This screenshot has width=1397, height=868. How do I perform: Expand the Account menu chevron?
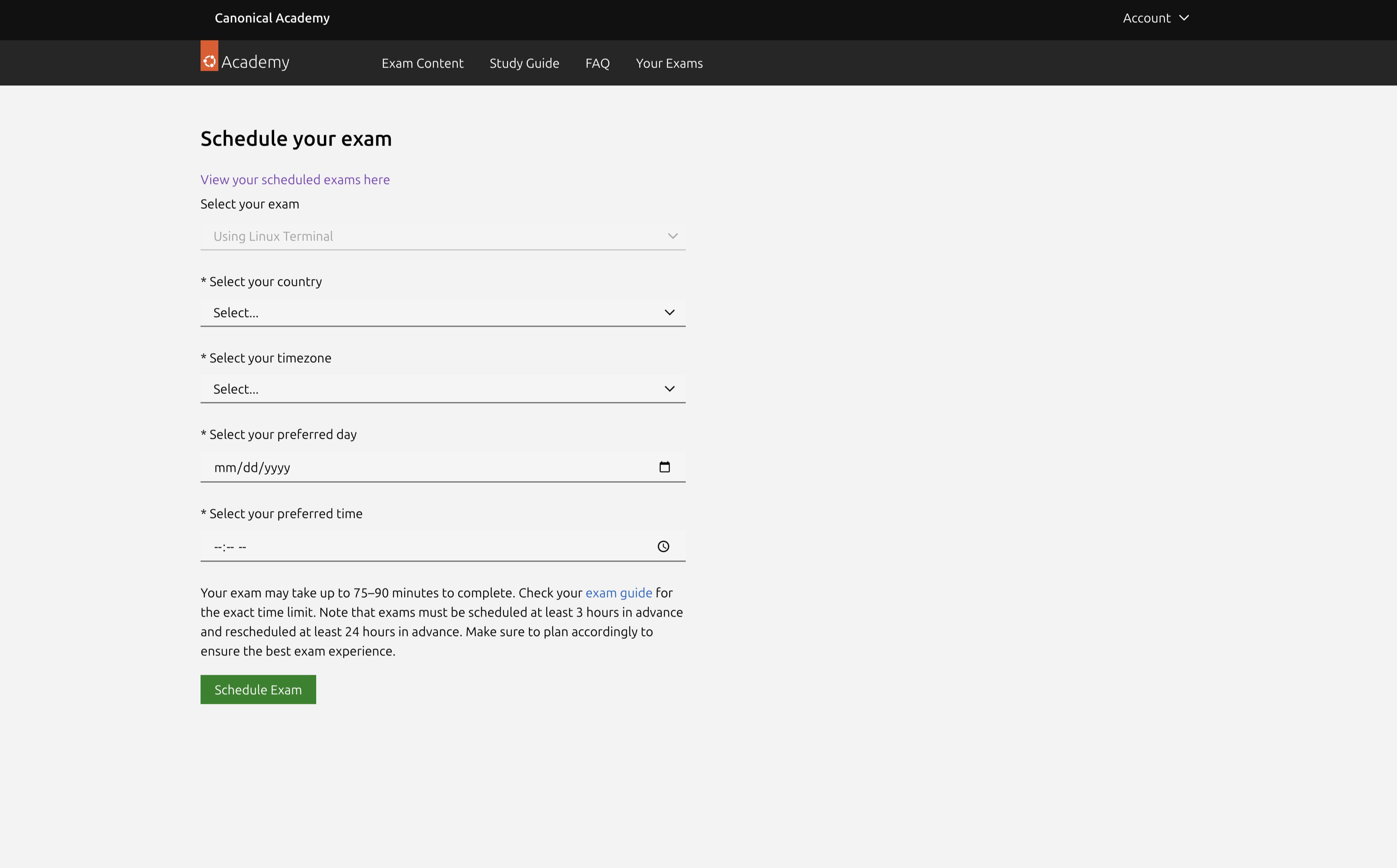1184,18
